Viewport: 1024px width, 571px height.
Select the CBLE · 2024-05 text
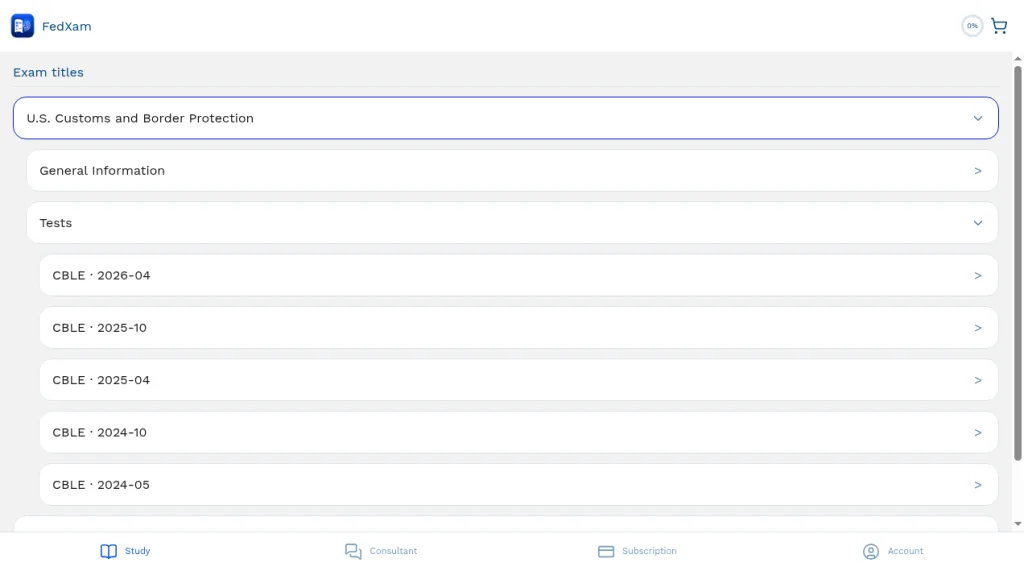(101, 485)
